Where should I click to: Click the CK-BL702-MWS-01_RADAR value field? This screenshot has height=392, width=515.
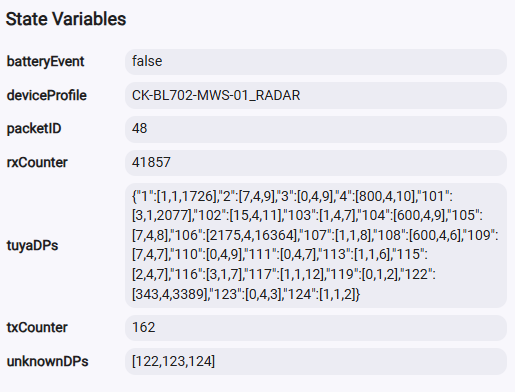[x=316, y=96]
